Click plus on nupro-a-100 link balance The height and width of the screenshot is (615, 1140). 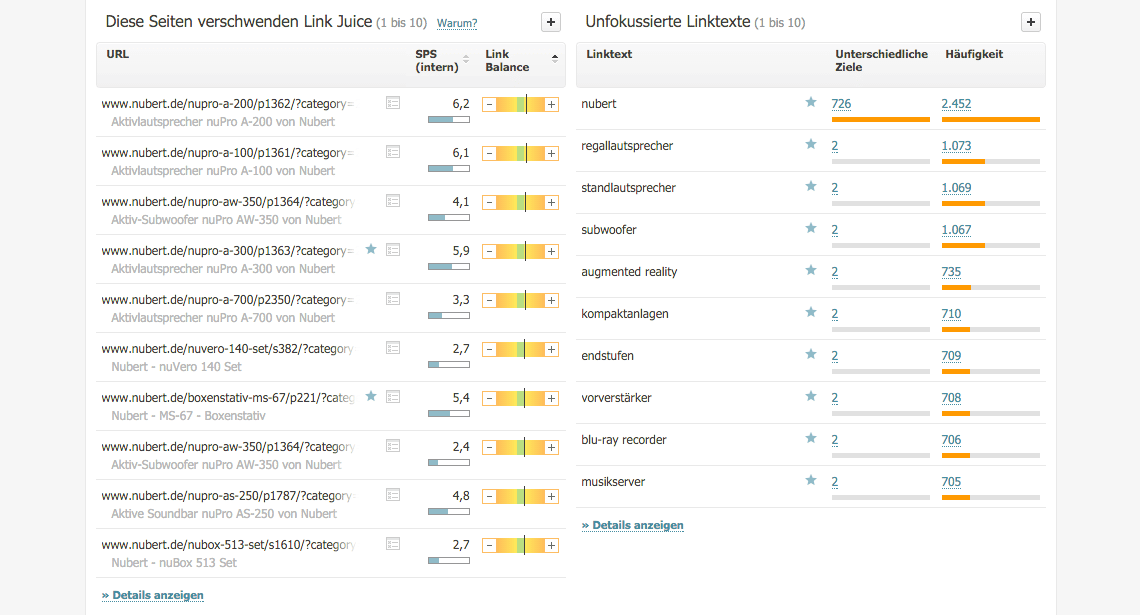point(551,153)
